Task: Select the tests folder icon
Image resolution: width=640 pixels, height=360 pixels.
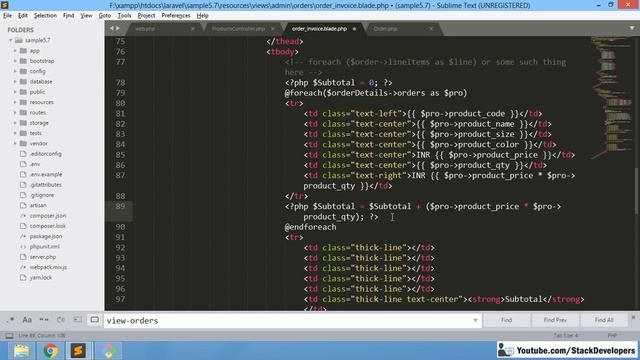Action: [23, 133]
